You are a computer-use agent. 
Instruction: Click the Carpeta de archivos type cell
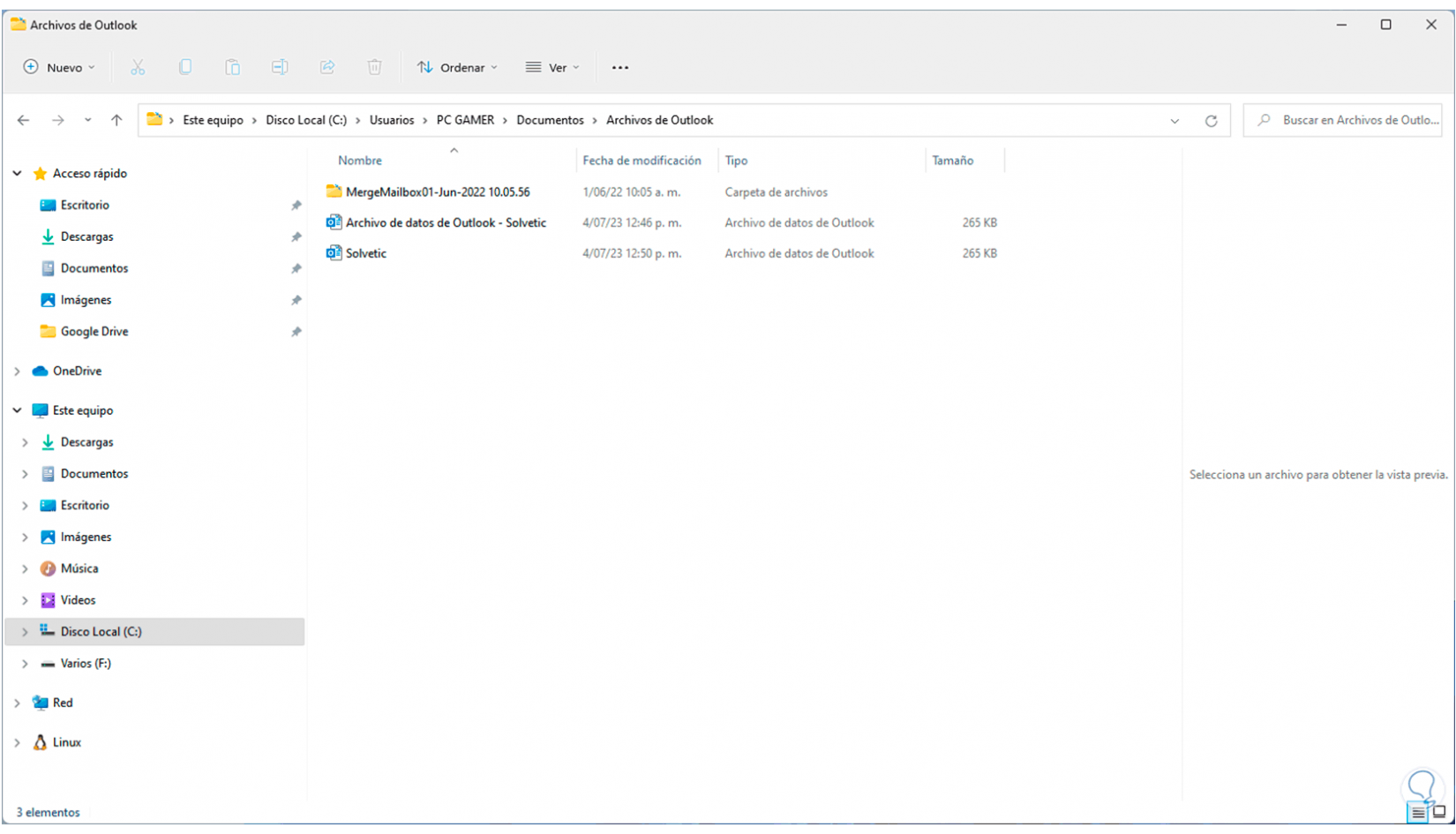[x=777, y=192]
